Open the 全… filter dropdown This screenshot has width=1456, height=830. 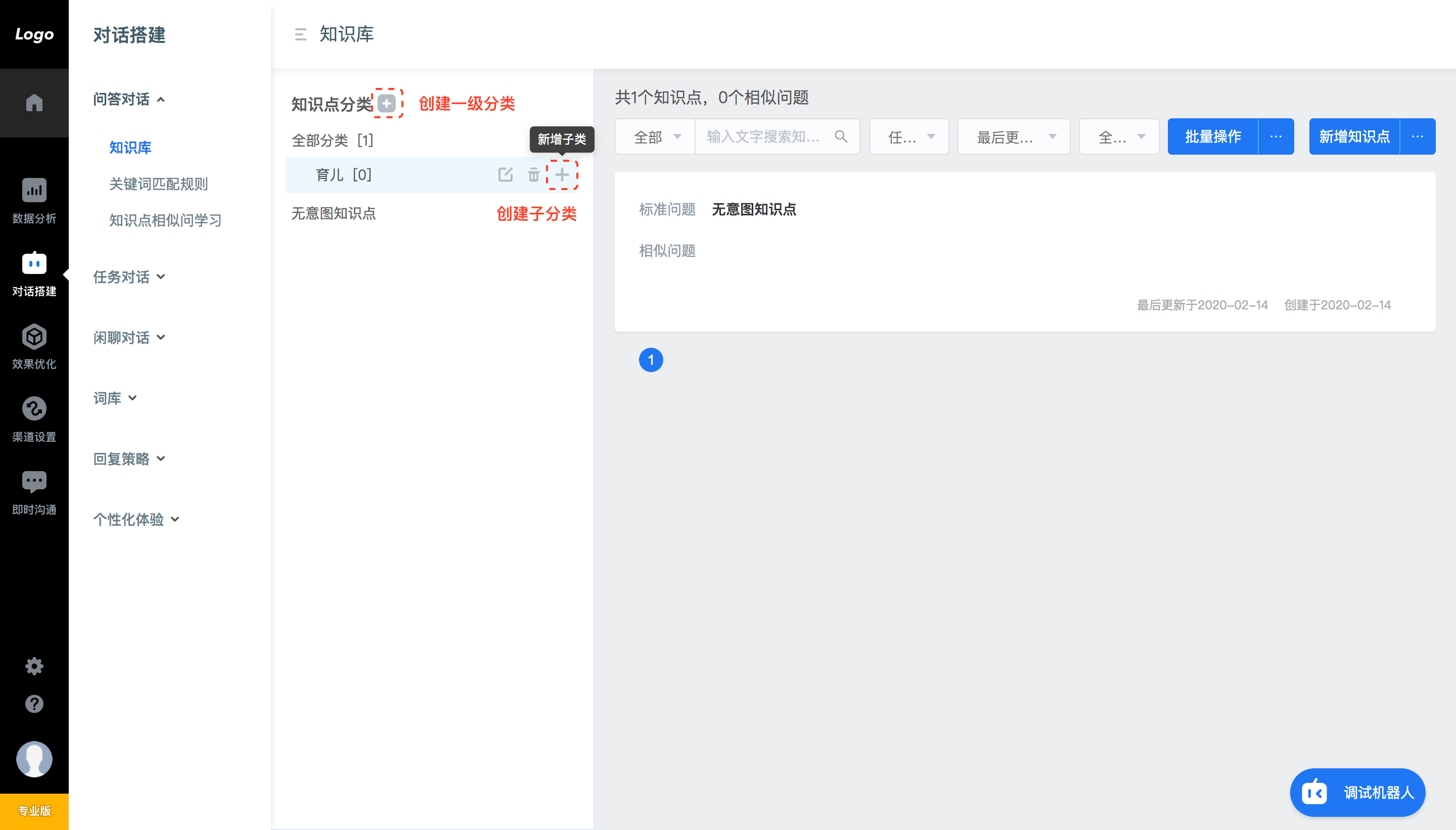[x=1119, y=136]
